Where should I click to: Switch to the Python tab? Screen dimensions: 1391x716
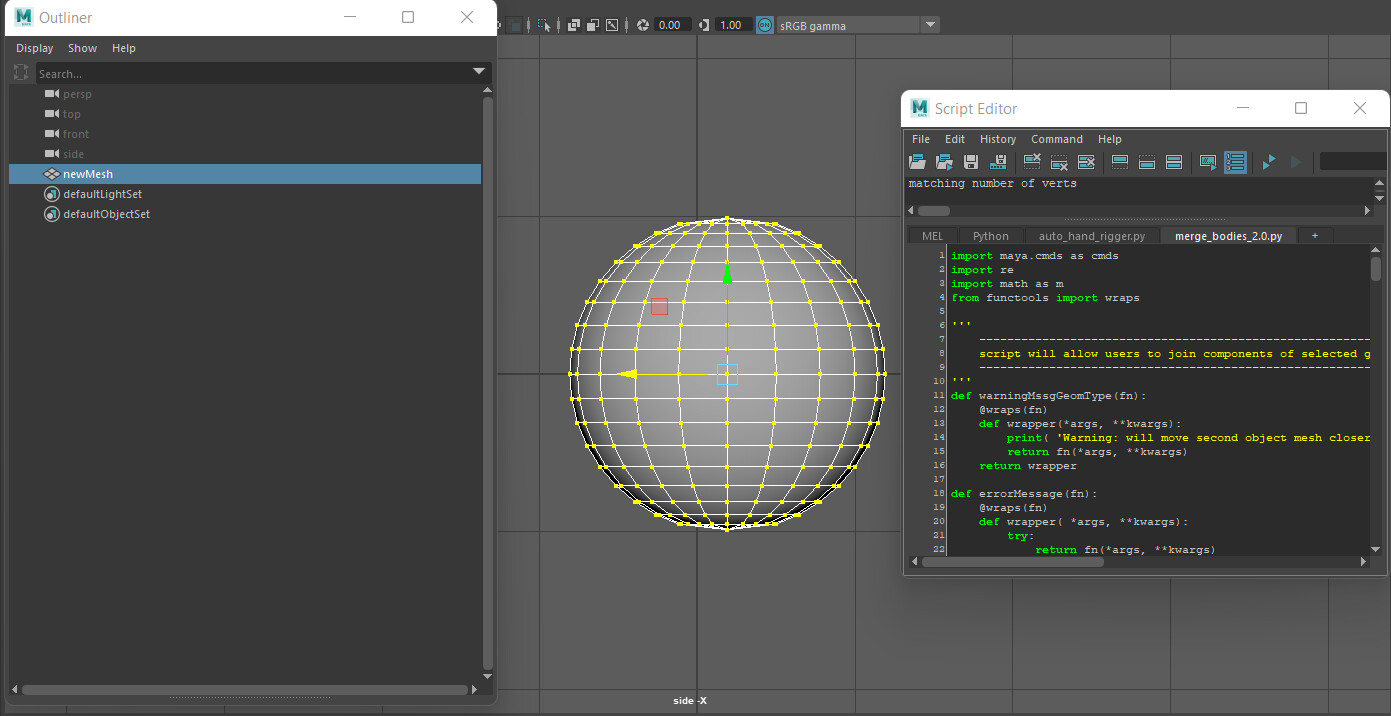tap(989, 235)
